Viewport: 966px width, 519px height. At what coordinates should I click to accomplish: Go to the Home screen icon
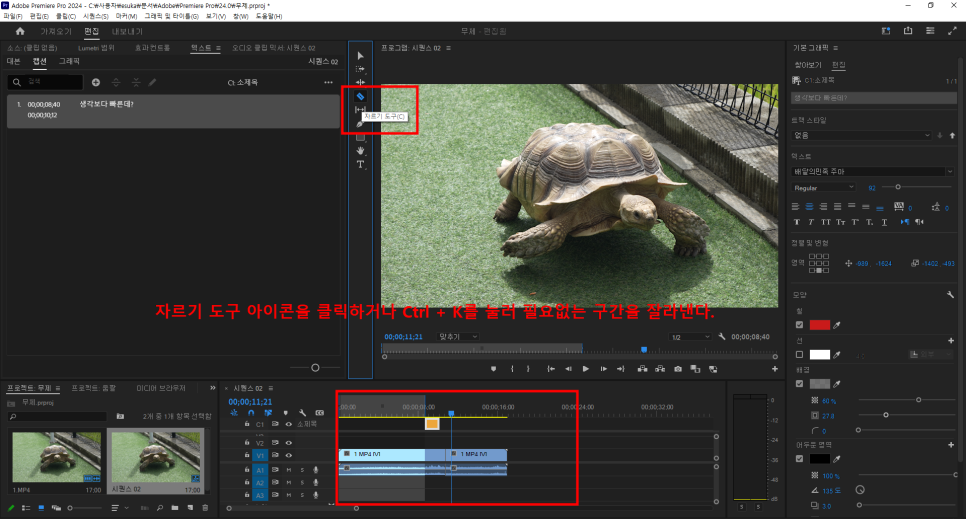[20, 31]
